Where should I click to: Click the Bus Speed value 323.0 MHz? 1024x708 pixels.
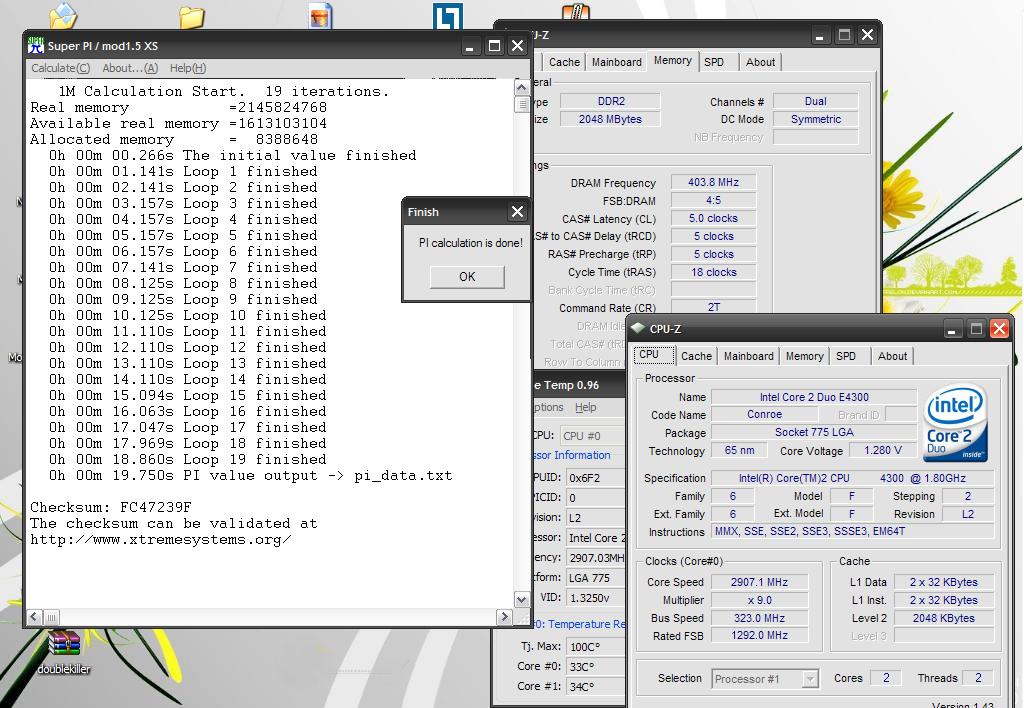coord(760,618)
